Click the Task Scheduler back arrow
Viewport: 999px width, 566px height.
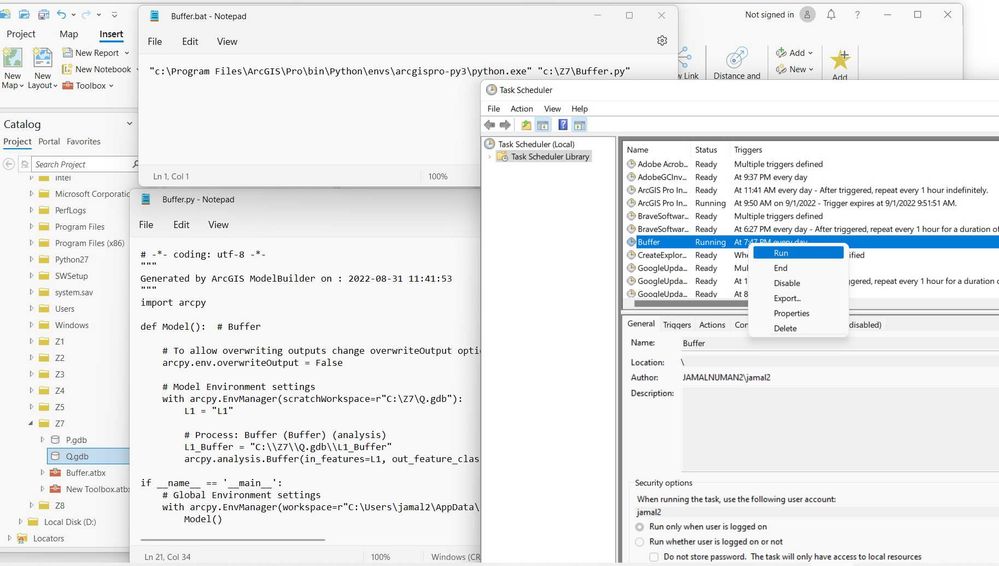[489, 125]
